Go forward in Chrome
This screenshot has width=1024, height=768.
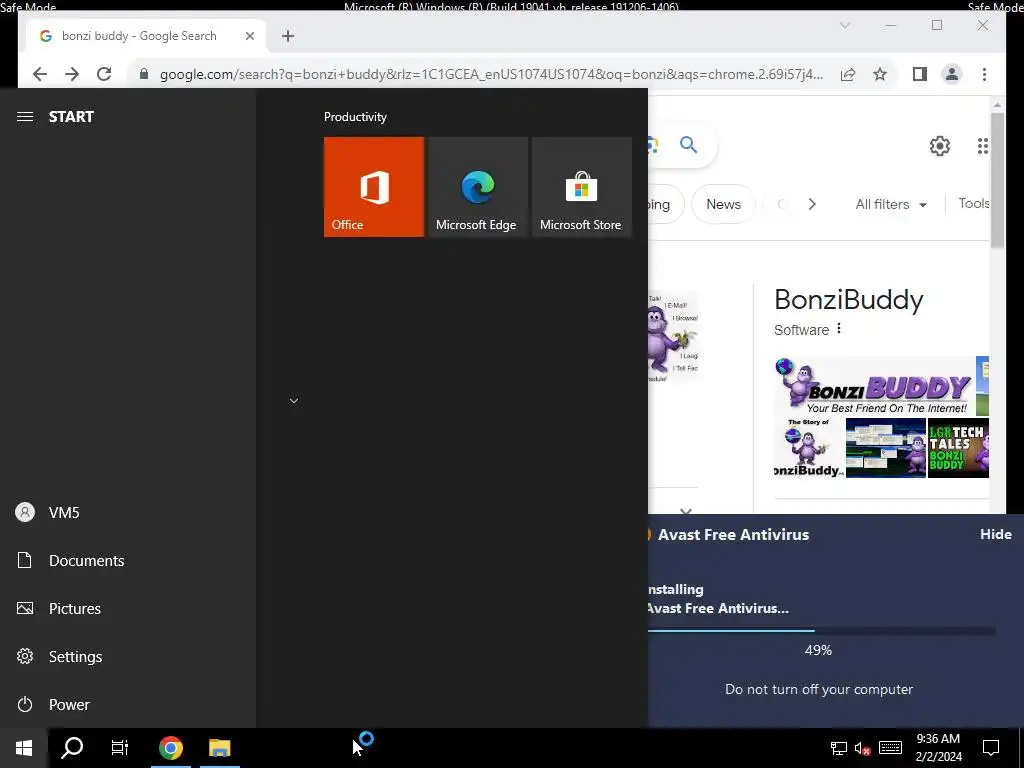(x=72, y=74)
